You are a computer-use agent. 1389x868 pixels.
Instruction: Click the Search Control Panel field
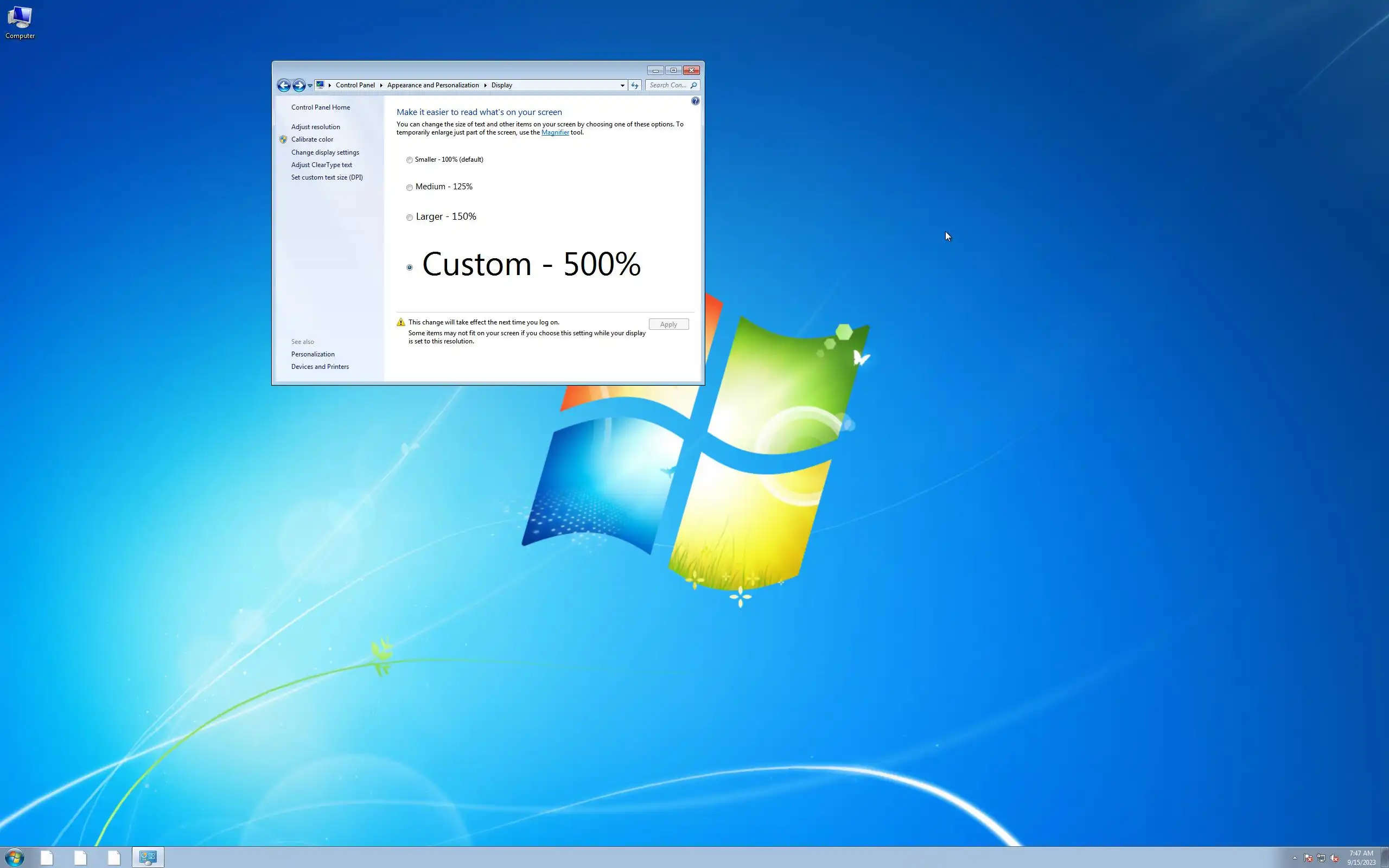click(667, 85)
